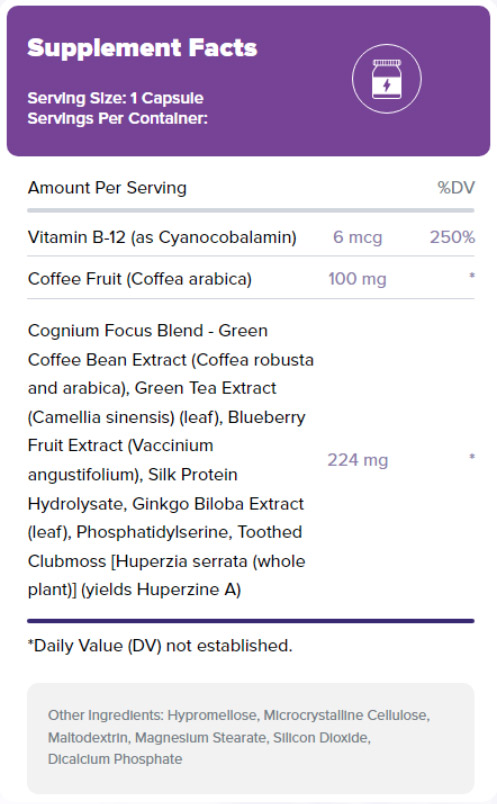Click the 224 mg blend amount
The width and height of the screenshot is (497, 804).
357,460
